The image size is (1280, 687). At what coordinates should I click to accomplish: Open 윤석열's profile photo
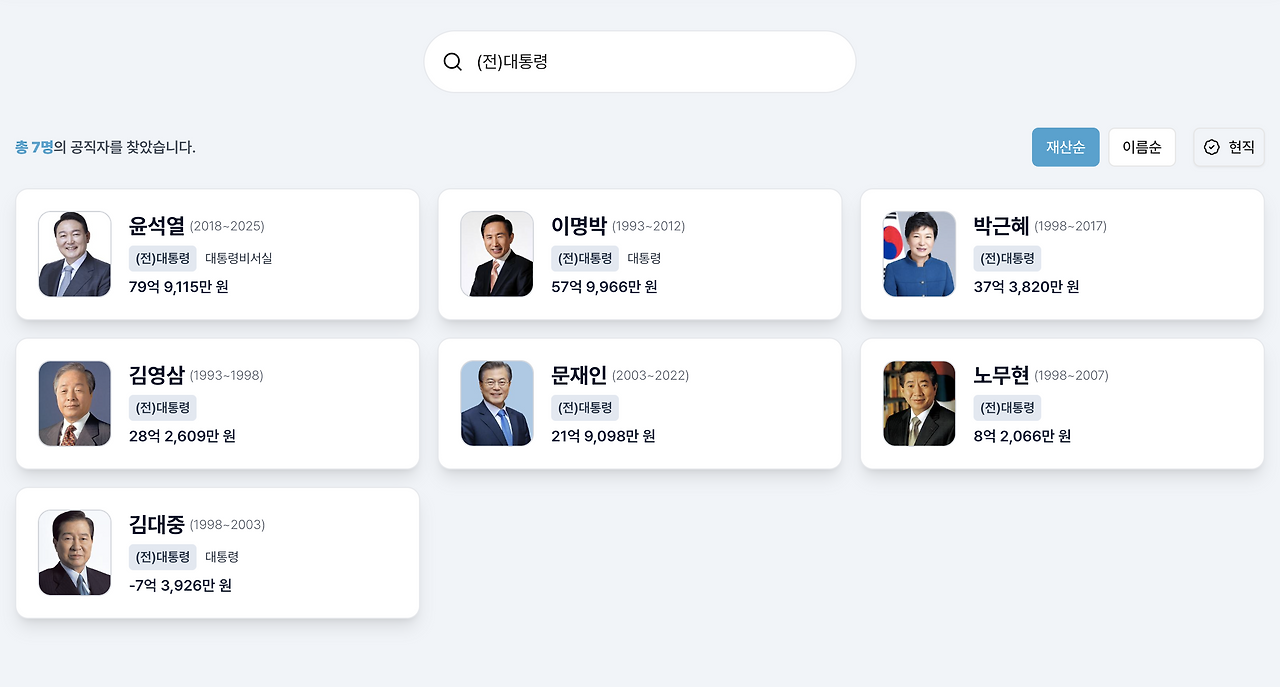[75, 254]
